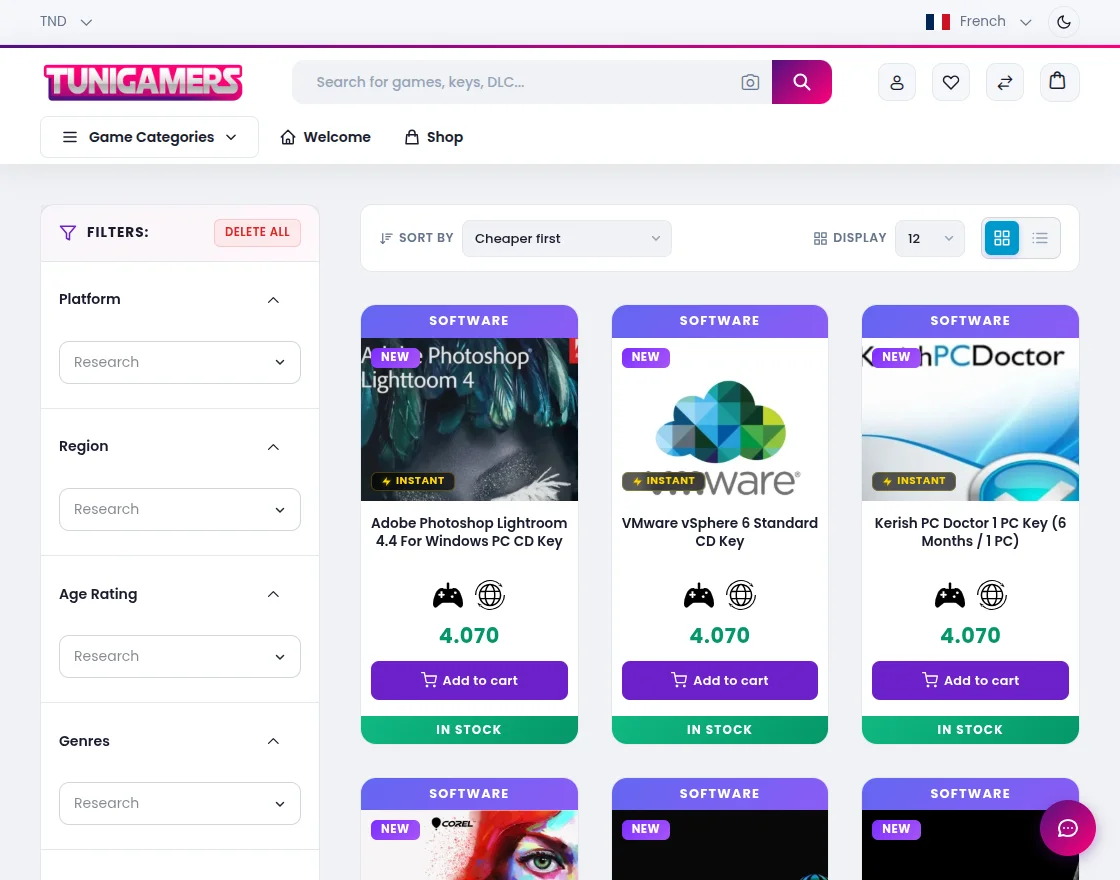Click the globe region icon under Kerish PC Doctor
Image resolution: width=1120 pixels, height=880 pixels.
tap(991, 594)
